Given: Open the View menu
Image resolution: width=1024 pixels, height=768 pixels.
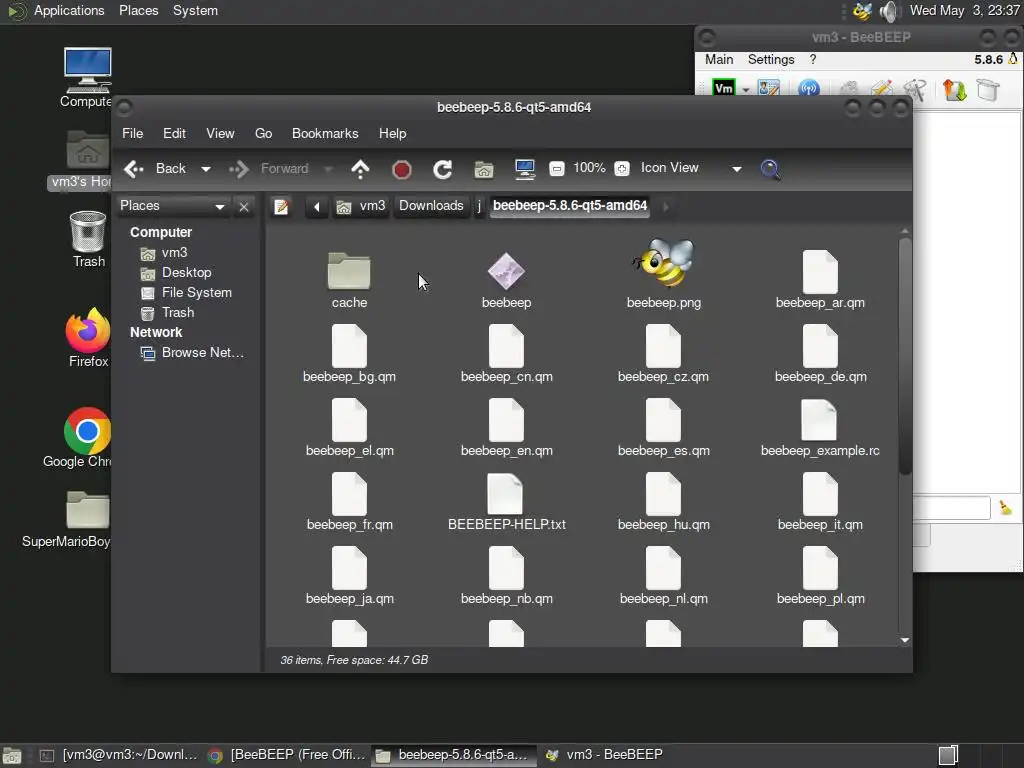Looking at the screenshot, I should coord(220,133).
